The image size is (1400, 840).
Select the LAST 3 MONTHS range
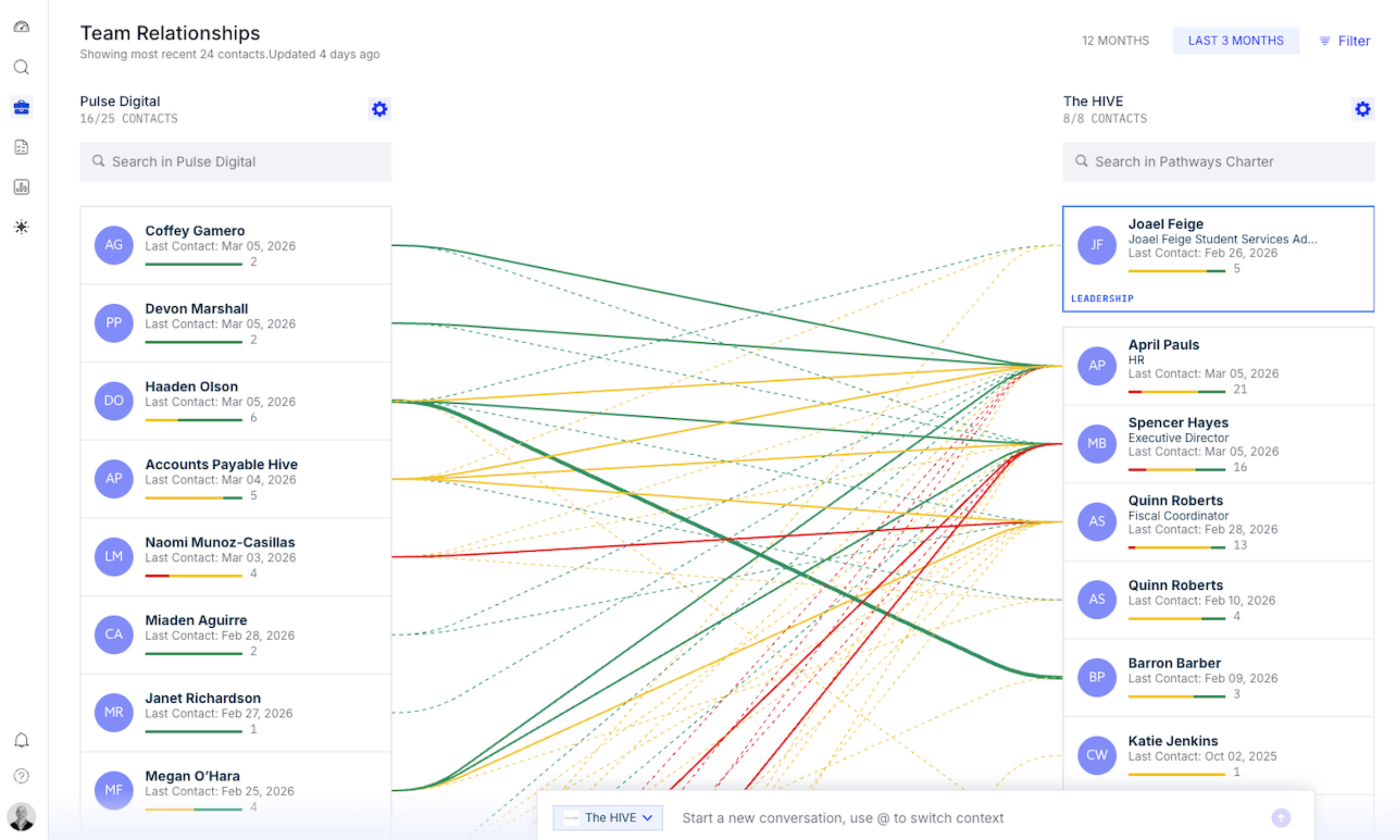[1235, 41]
